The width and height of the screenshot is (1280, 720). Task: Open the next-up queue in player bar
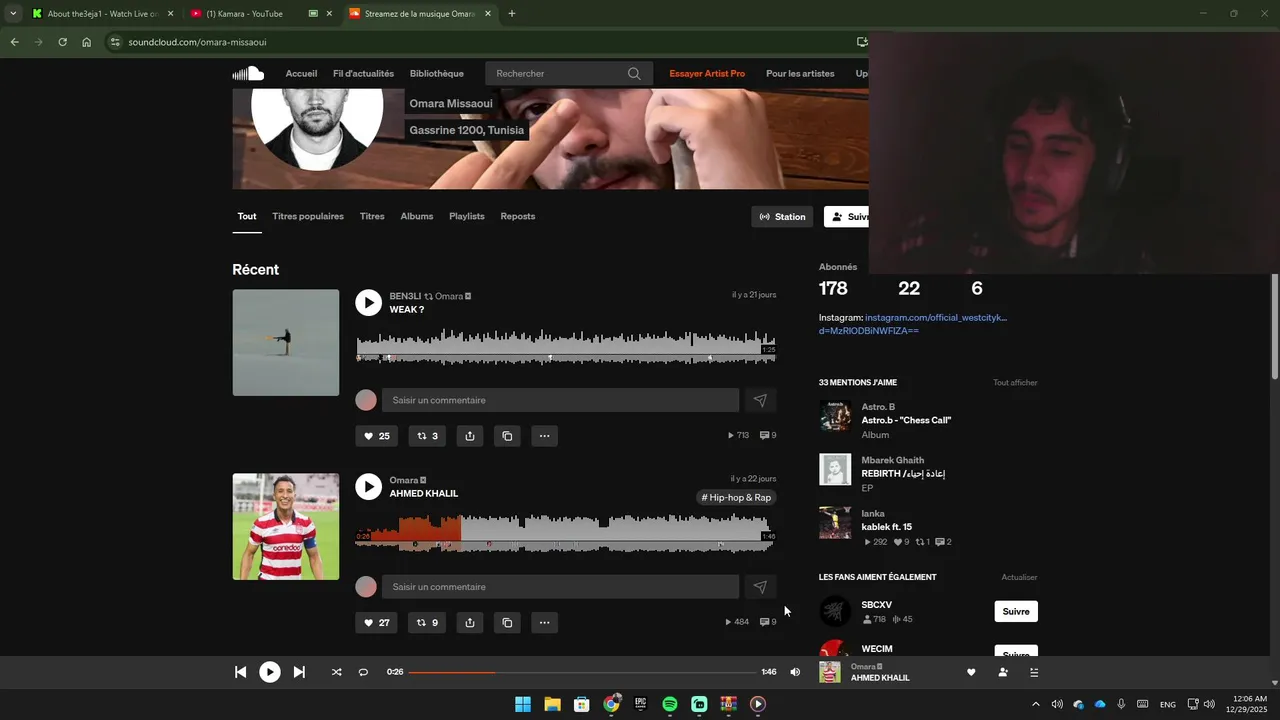coord(1034,672)
